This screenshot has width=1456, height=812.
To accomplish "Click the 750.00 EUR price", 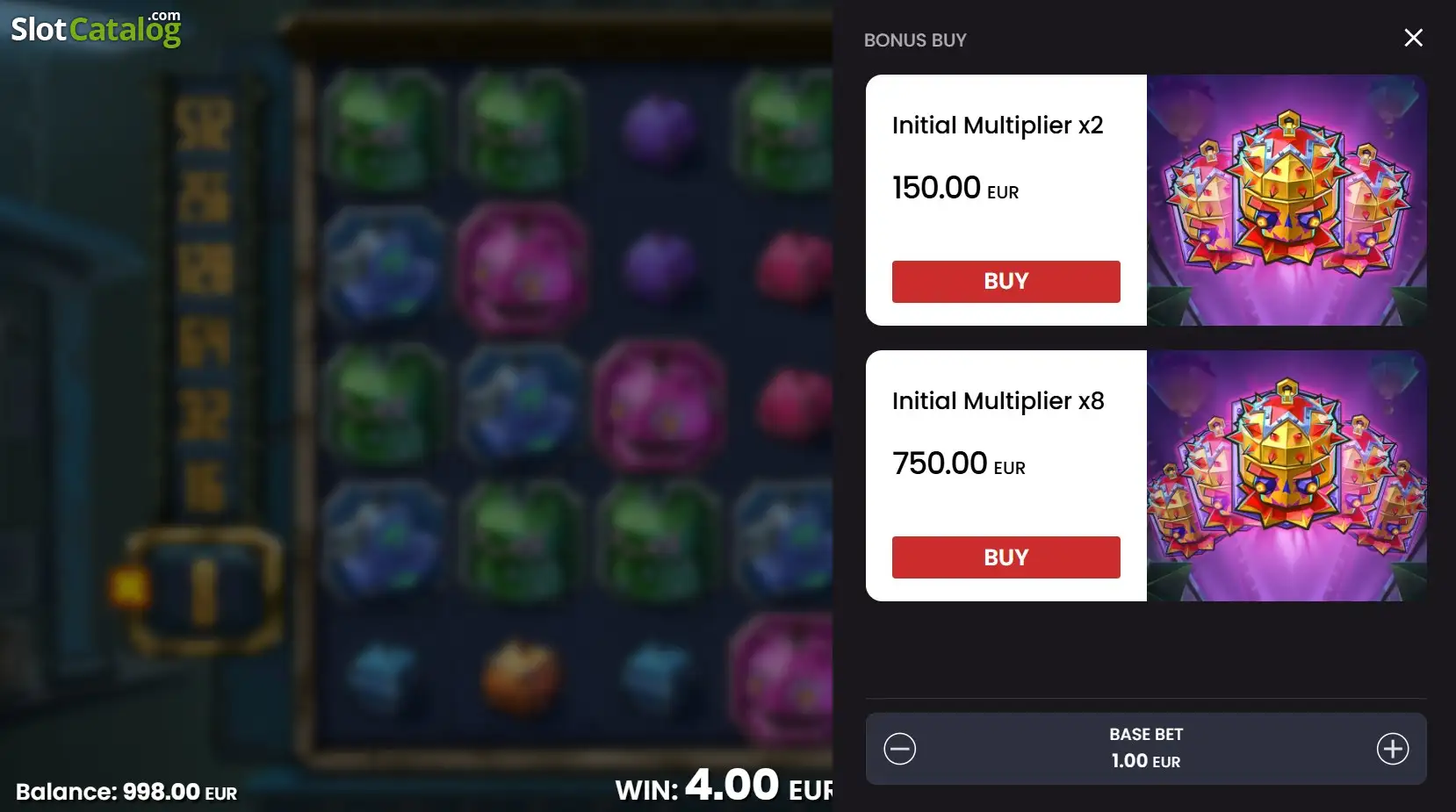I will click(x=959, y=463).
